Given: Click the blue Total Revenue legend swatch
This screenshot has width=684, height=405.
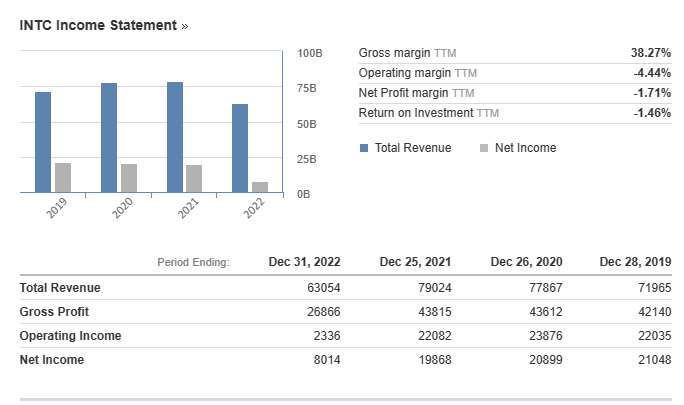Looking at the screenshot, I should (x=364, y=148).
